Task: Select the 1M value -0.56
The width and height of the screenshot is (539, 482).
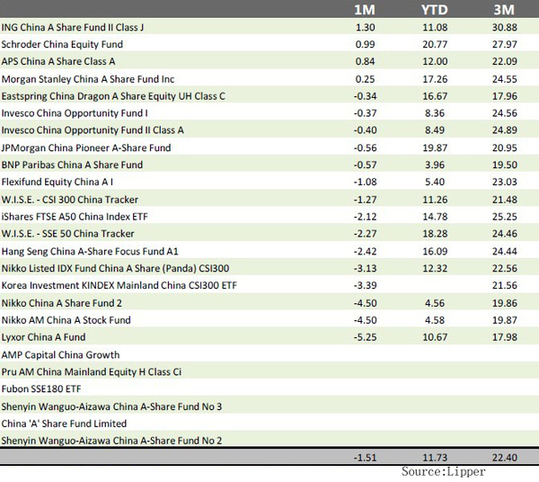Action: pyautogui.click(x=365, y=148)
